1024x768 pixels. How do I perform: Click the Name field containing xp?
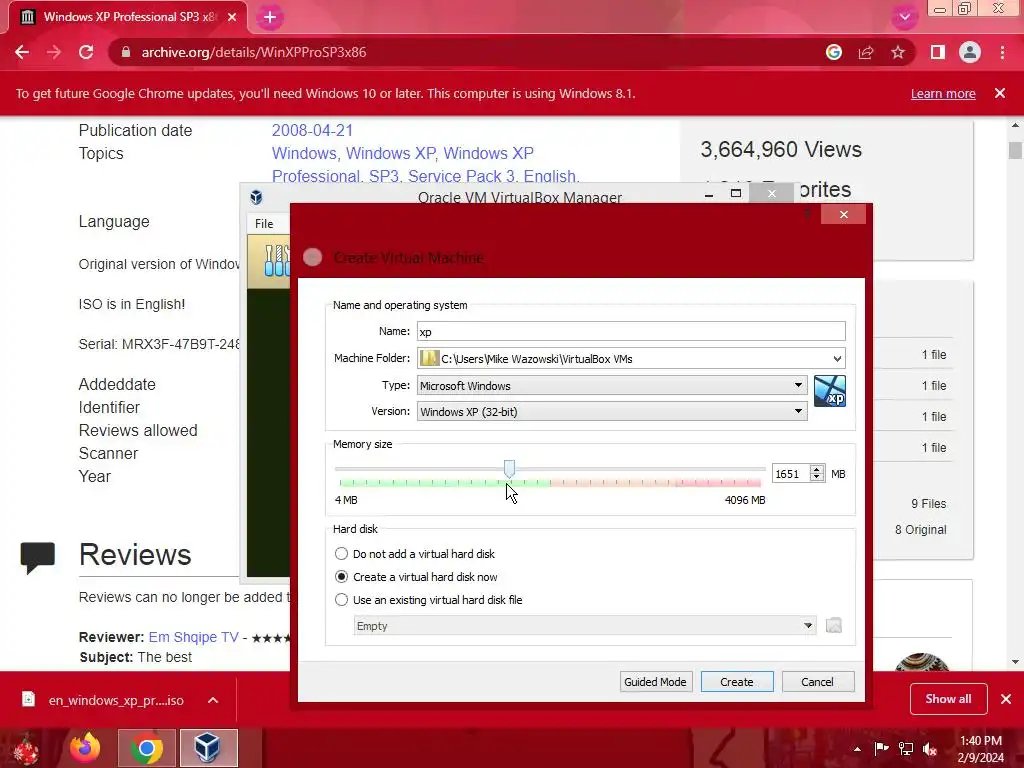(631, 331)
